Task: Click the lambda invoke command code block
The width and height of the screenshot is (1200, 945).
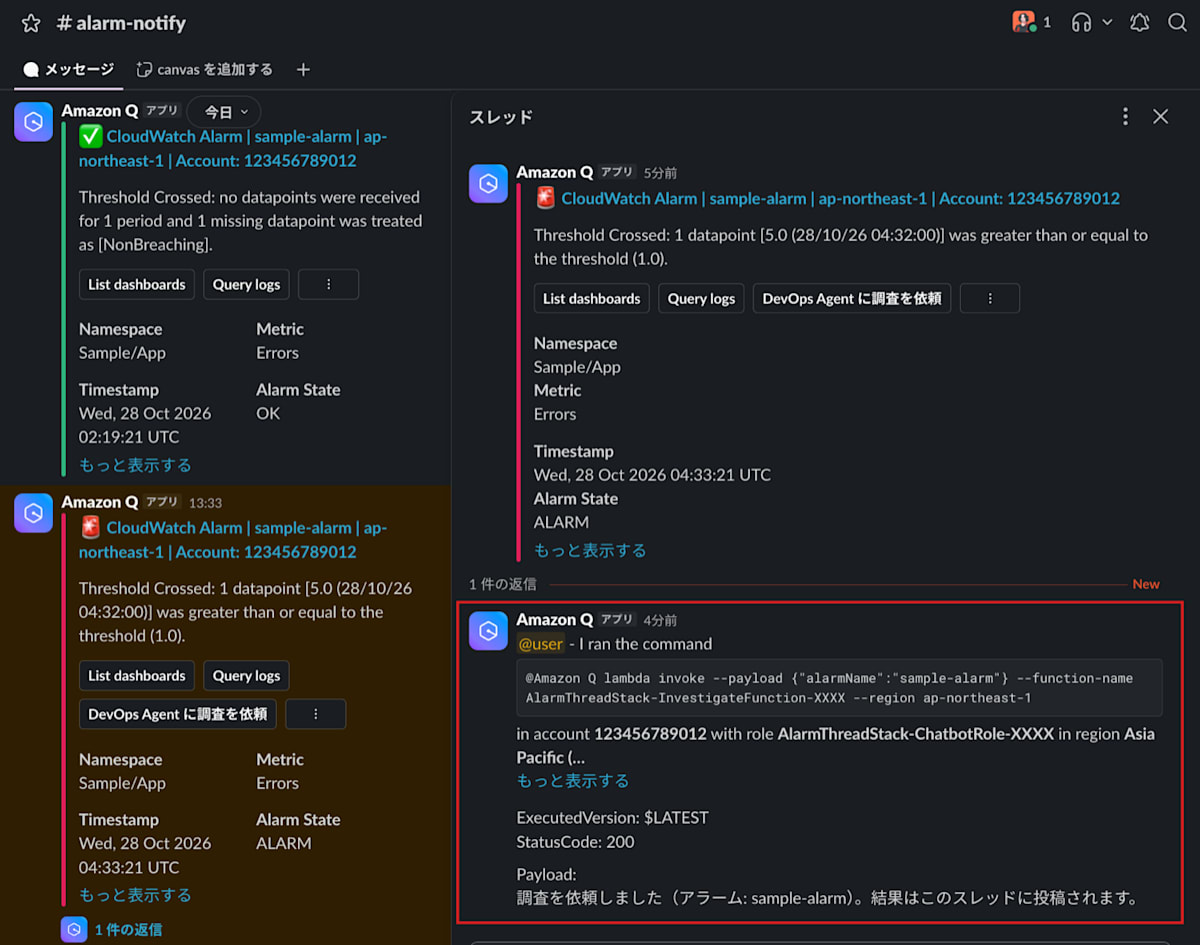Action: coord(839,688)
